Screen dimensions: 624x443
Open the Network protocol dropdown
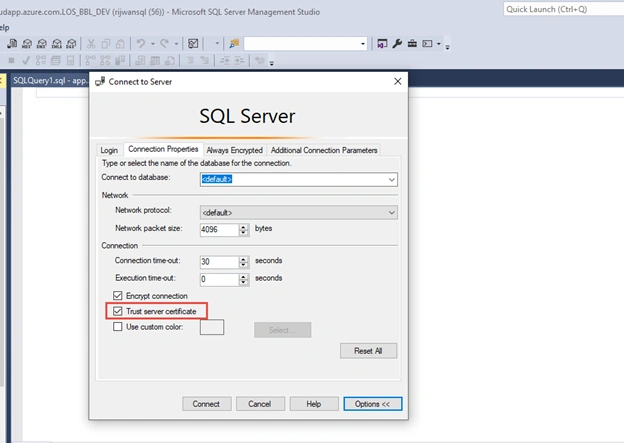tap(392, 213)
